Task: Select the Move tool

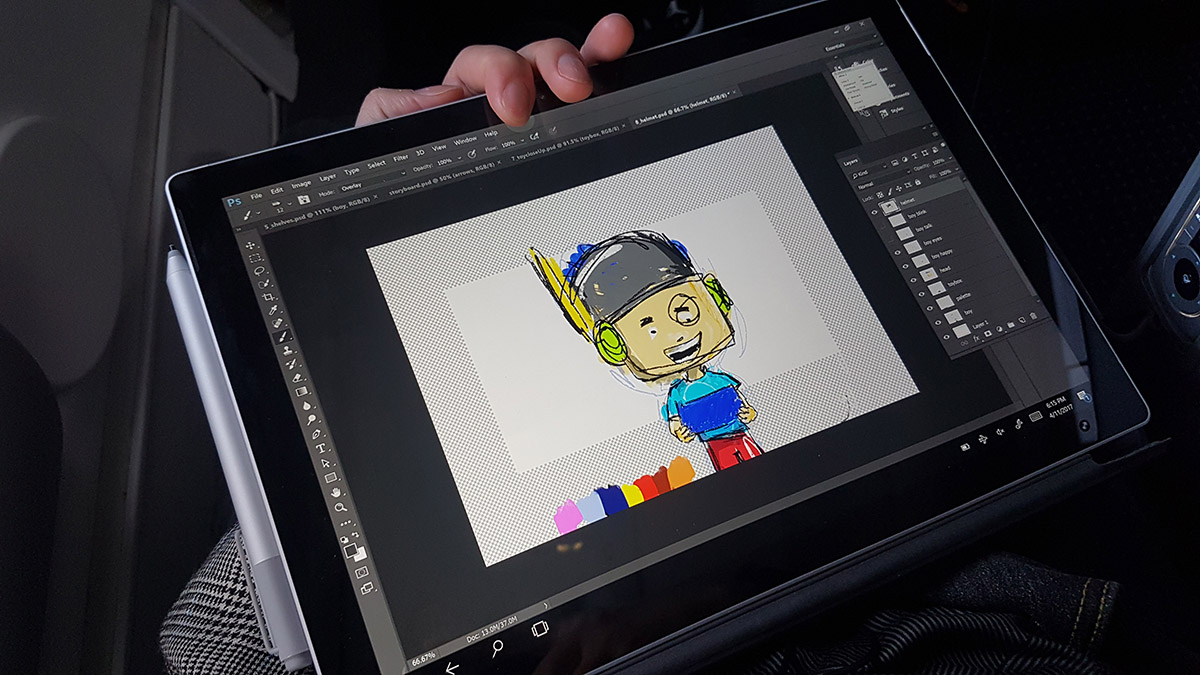Action: pos(250,244)
